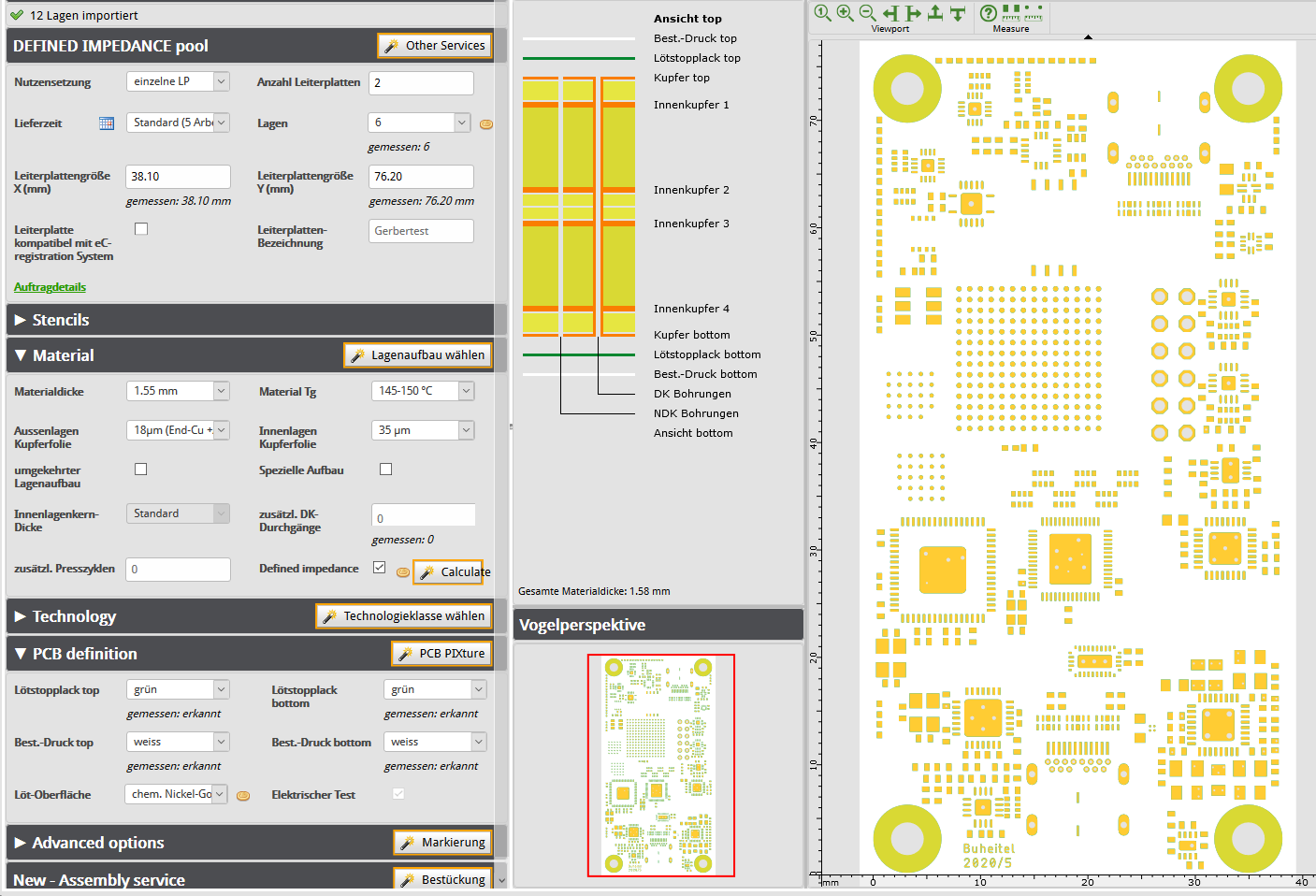Toggle eC-registration System compatible checkbox
The height and width of the screenshot is (896, 1316).
pos(141,228)
